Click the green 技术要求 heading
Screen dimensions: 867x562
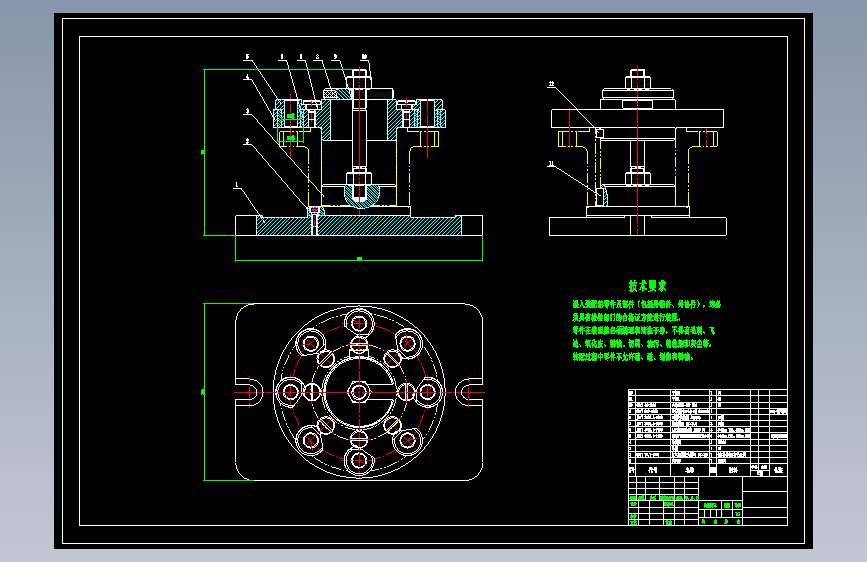tap(647, 286)
